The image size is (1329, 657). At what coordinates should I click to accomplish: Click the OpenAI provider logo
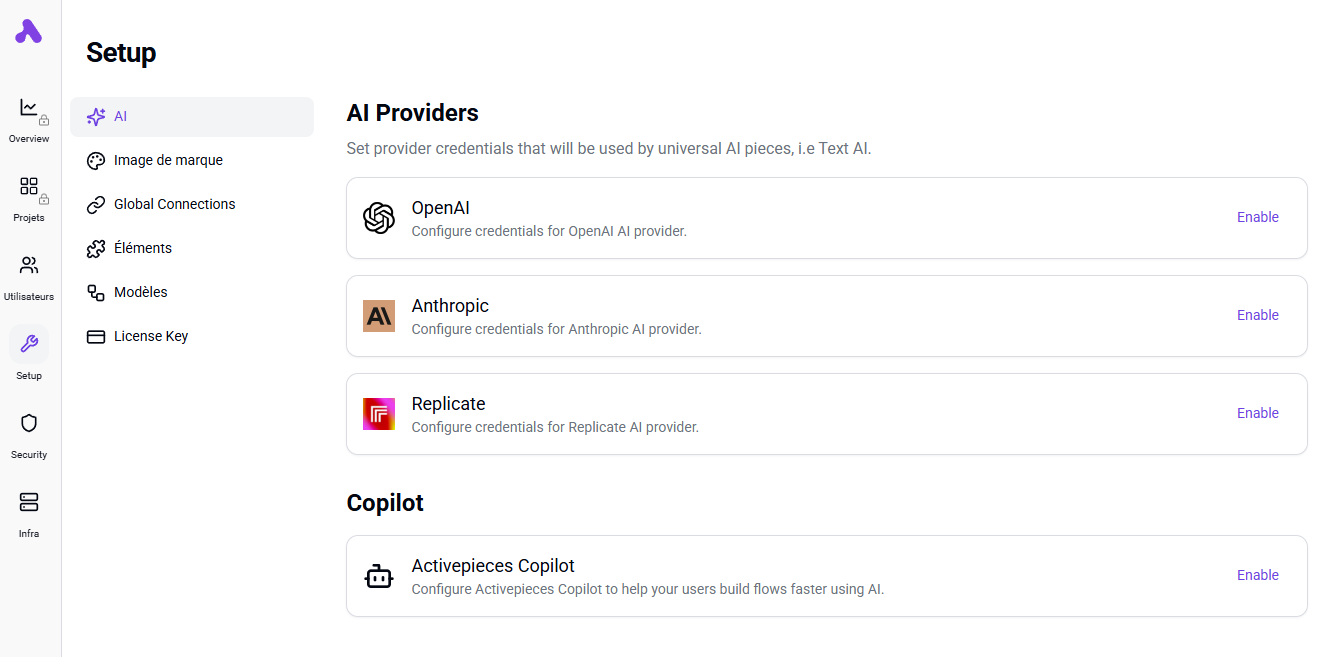379,218
